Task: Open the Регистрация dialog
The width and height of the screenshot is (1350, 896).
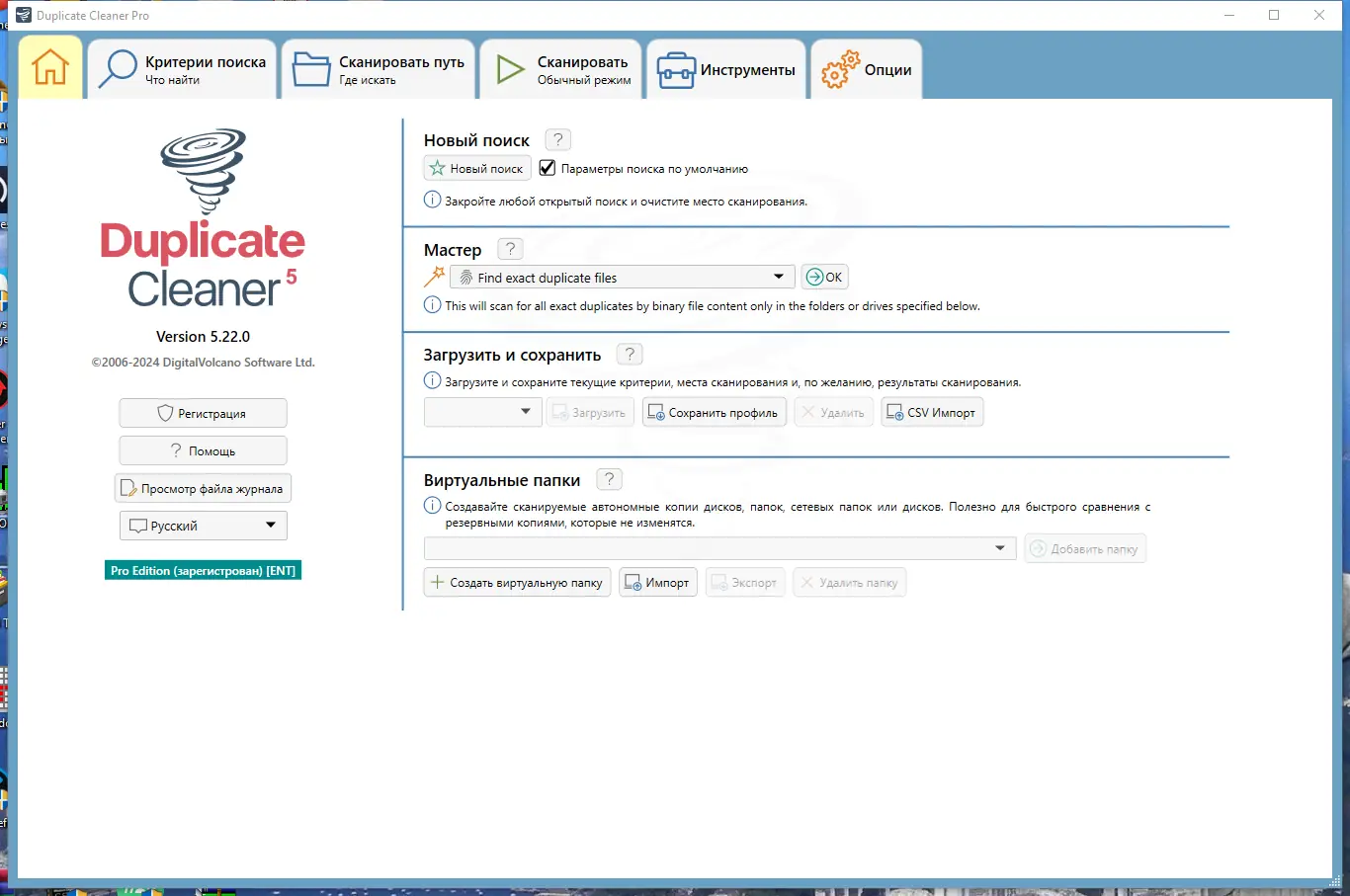Action: (x=203, y=413)
